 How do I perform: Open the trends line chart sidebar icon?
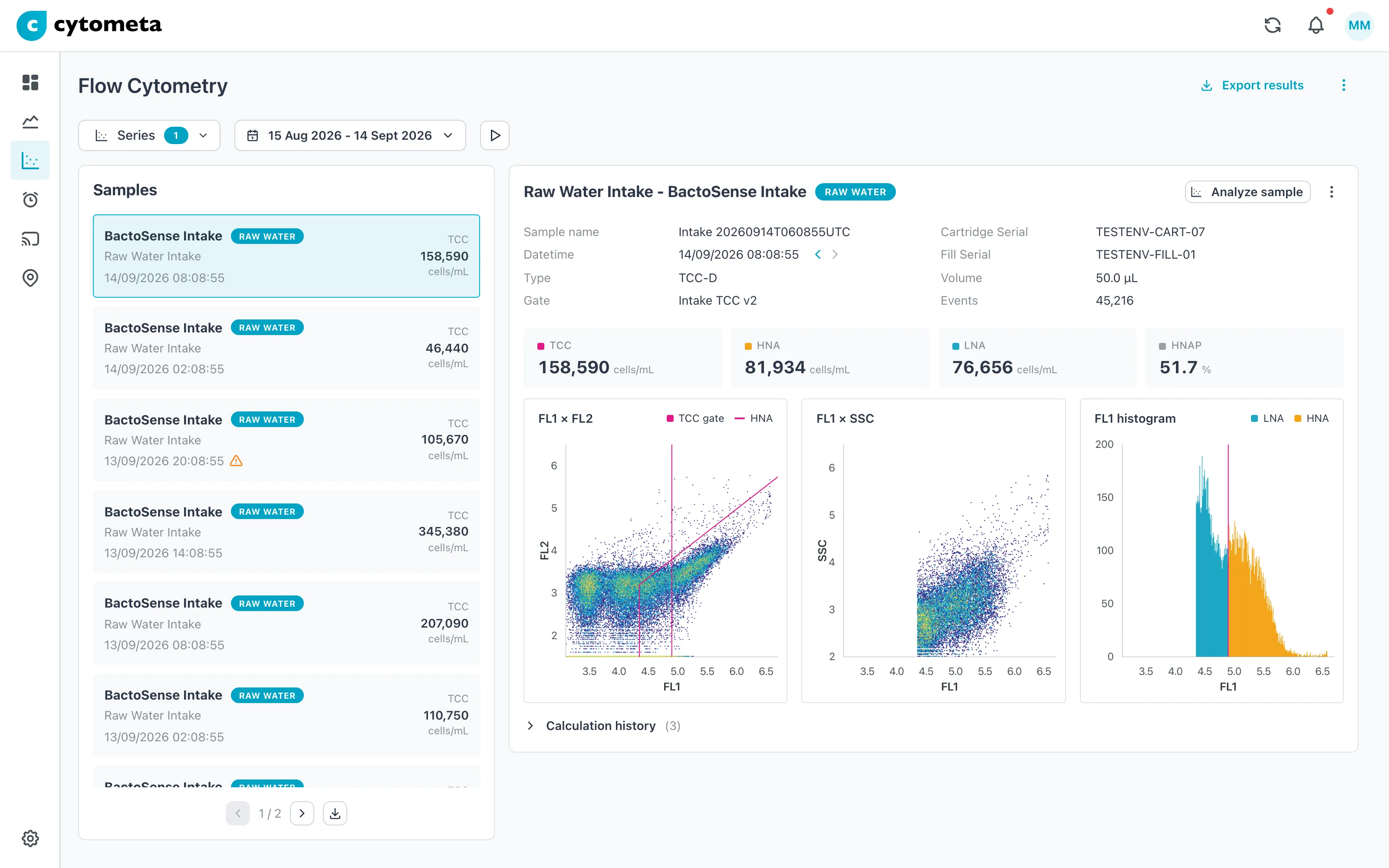(x=30, y=122)
